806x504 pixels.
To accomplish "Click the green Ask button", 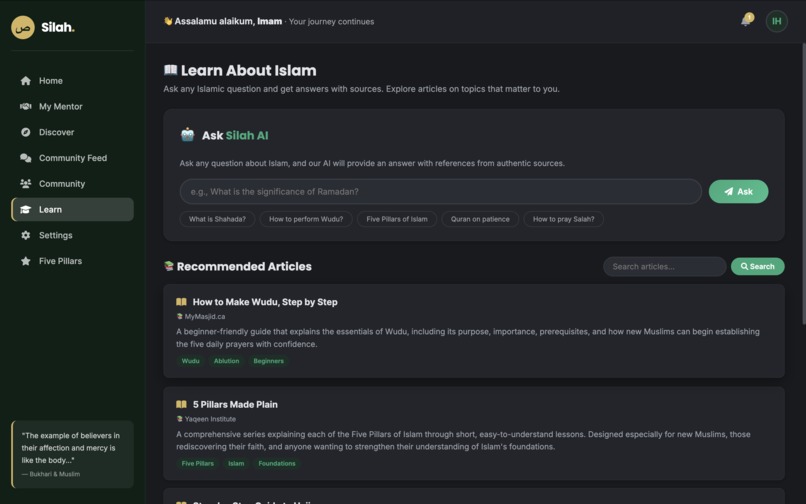I will click(738, 191).
